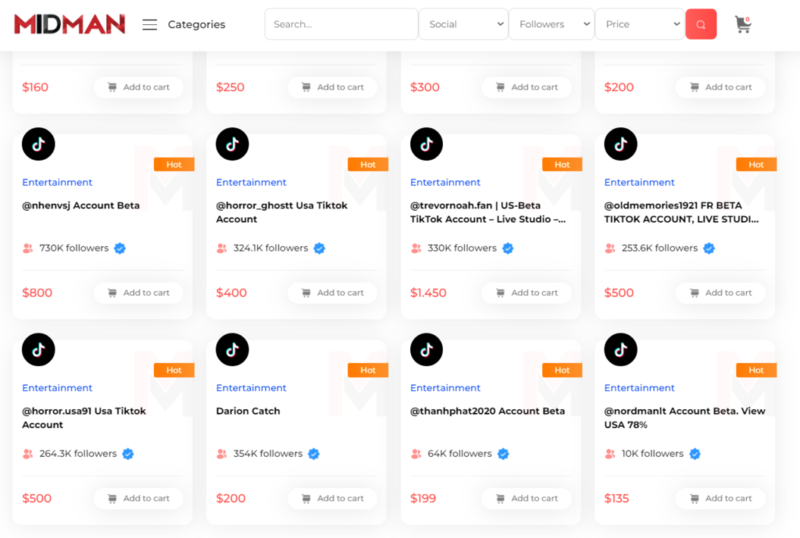Add the $135 @nordmanlt account to cart
Screen dimensions: 800x538
[719, 498]
